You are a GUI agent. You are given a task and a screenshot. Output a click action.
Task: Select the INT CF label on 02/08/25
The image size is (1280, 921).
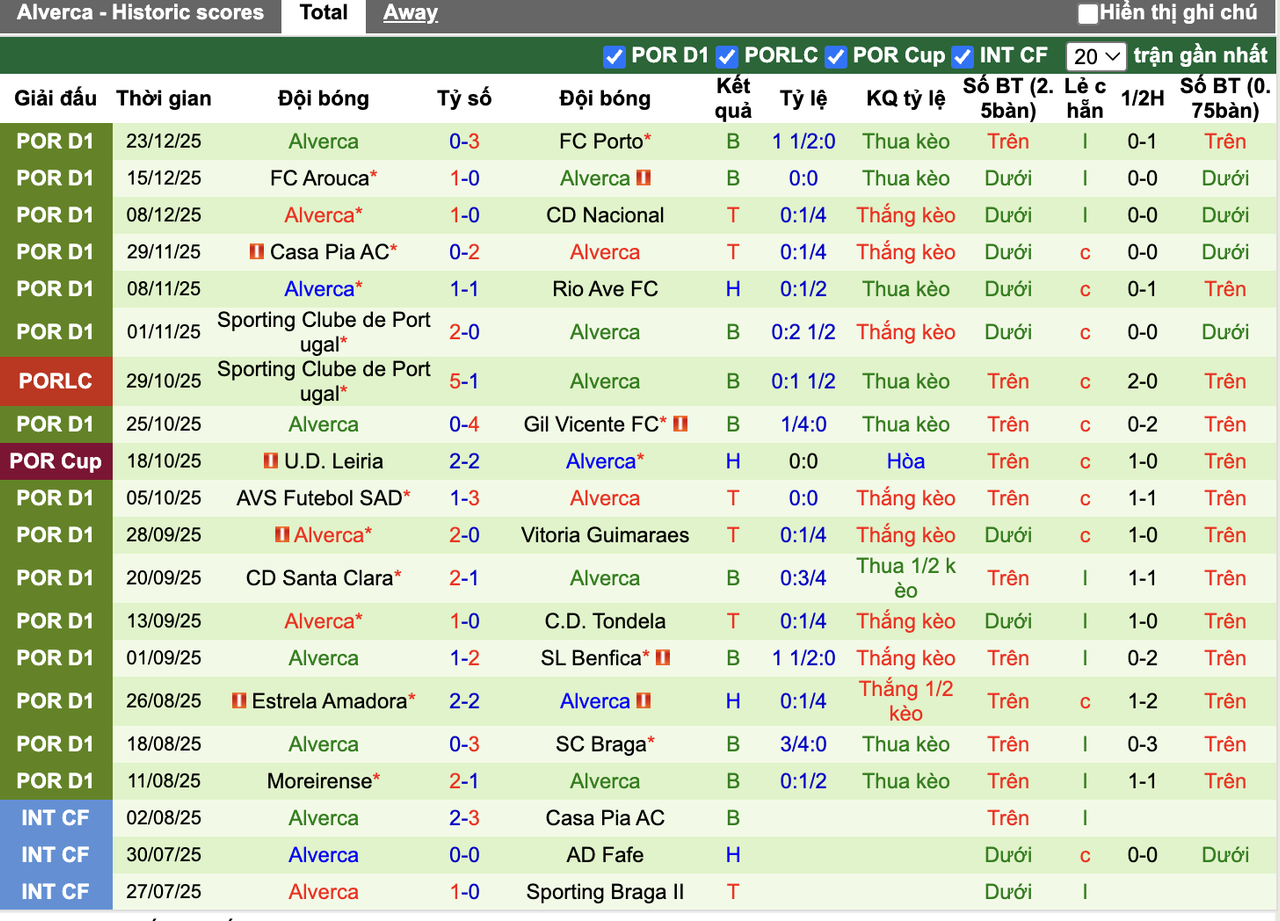[x=55, y=818]
